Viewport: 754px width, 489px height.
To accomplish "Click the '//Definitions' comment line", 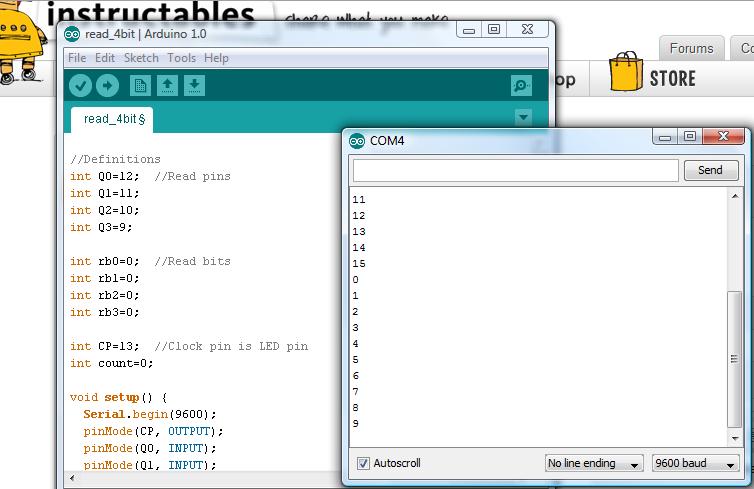I will coord(115,159).
